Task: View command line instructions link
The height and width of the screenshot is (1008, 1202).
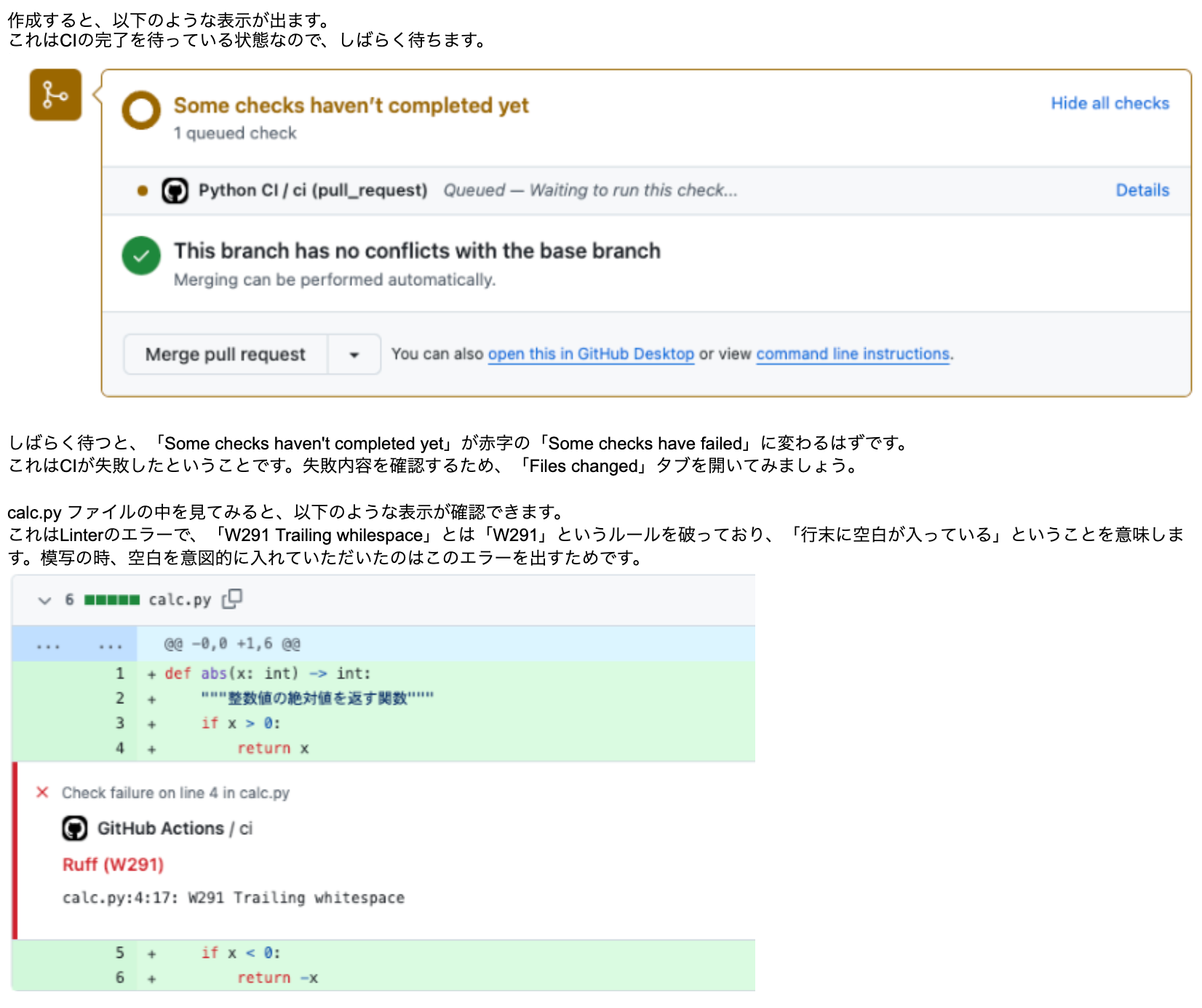Action: point(853,354)
